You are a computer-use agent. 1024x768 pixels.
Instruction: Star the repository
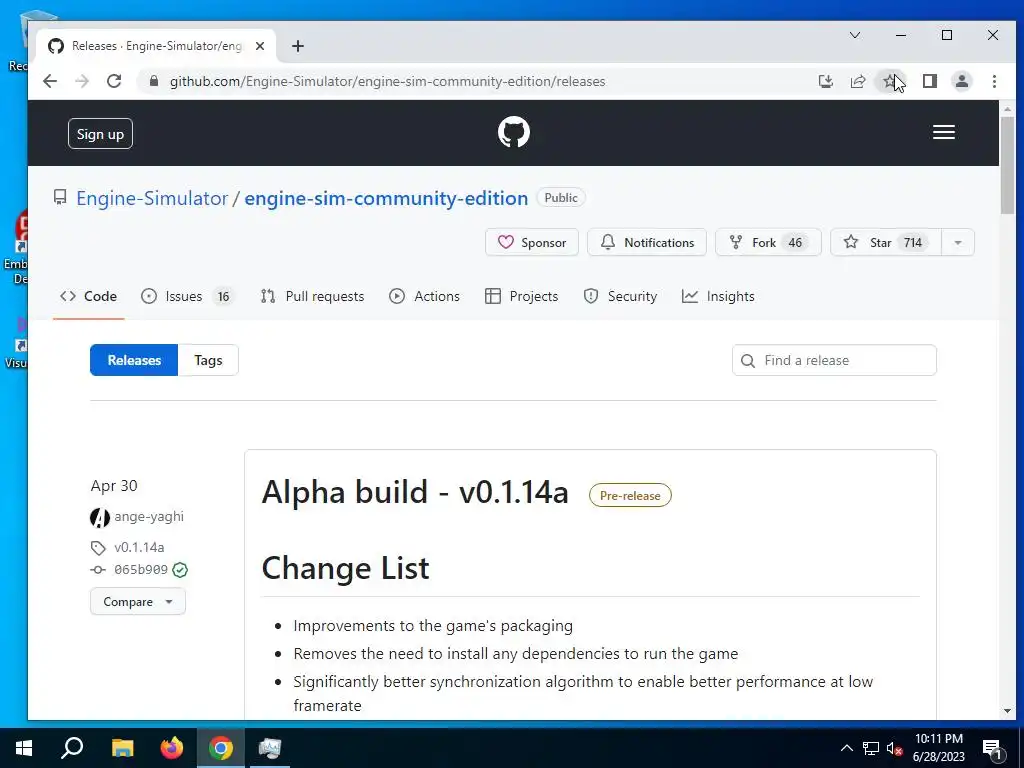[886, 242]
